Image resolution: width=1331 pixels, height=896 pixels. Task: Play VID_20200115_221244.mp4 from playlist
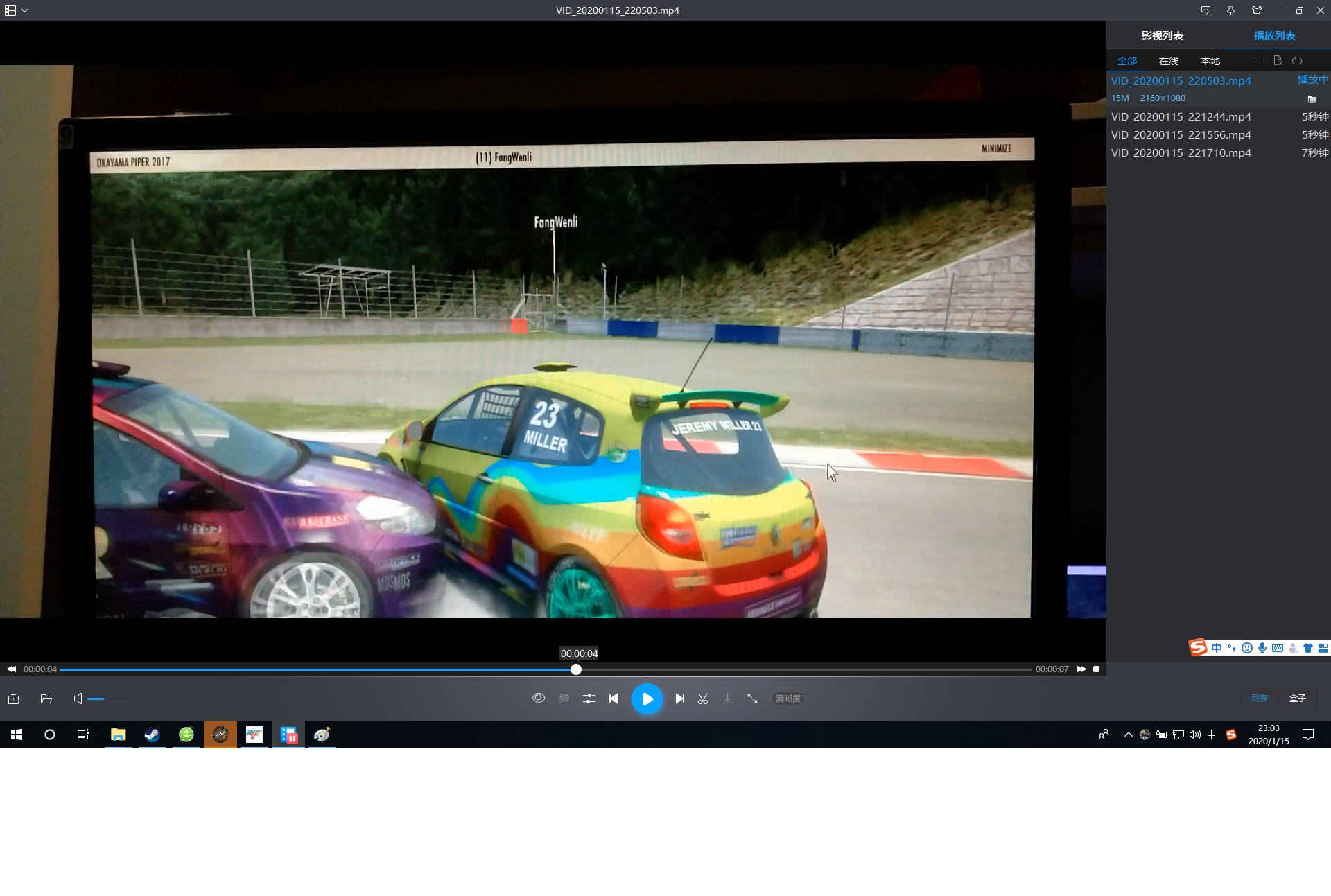tap(1181, 116)
